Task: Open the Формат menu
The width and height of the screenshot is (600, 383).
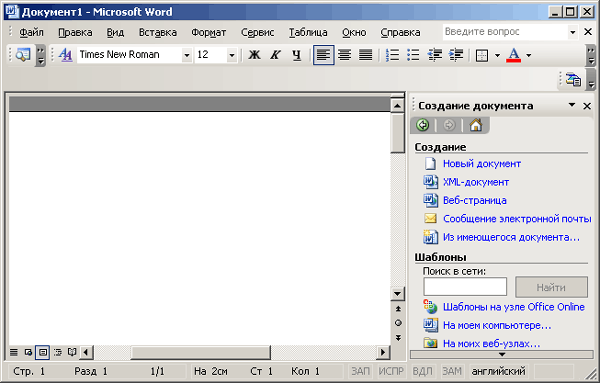Action: (209, 33)
